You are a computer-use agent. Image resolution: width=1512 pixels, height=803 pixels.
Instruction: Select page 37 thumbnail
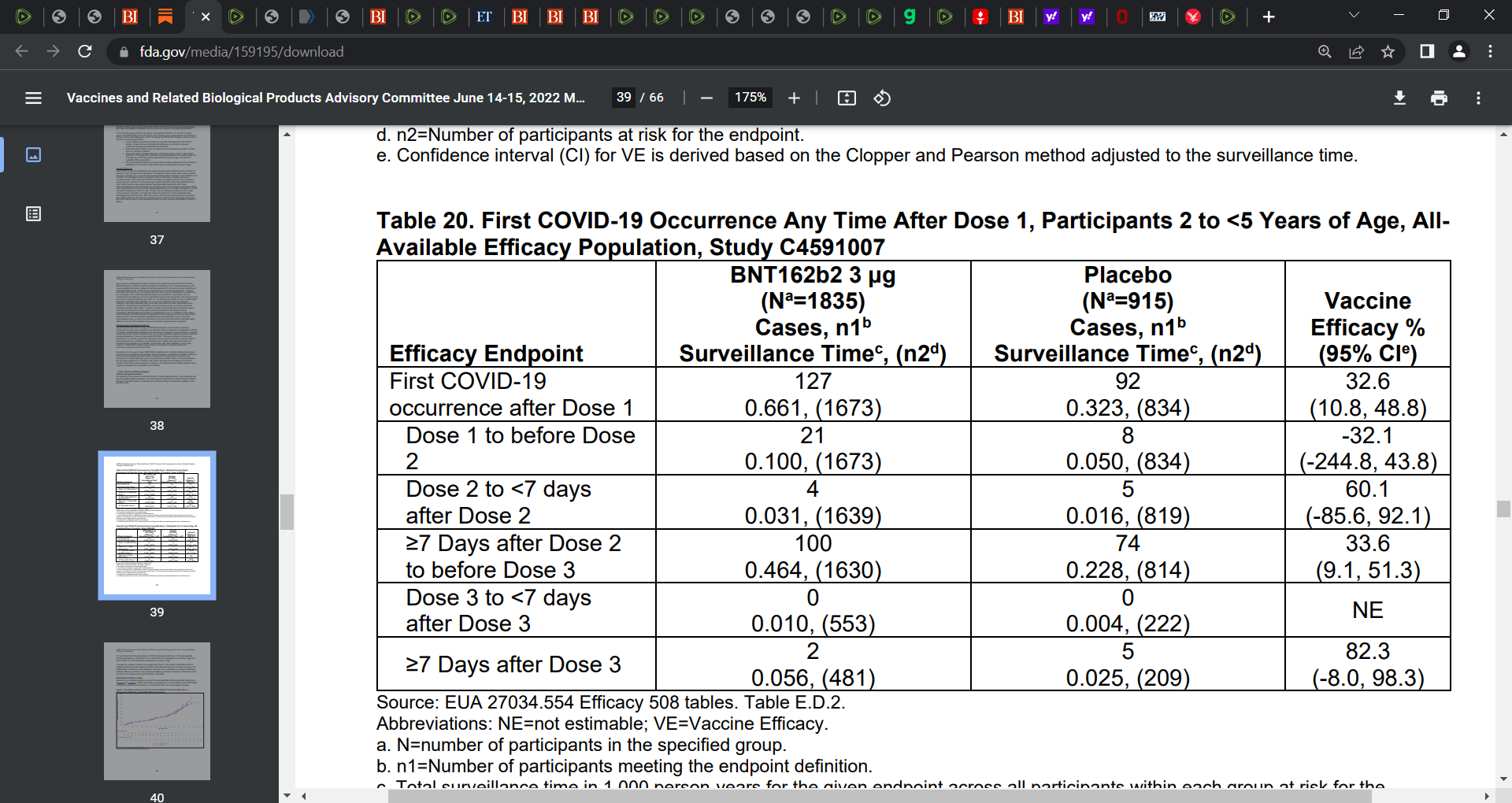[x=157, y=173]
